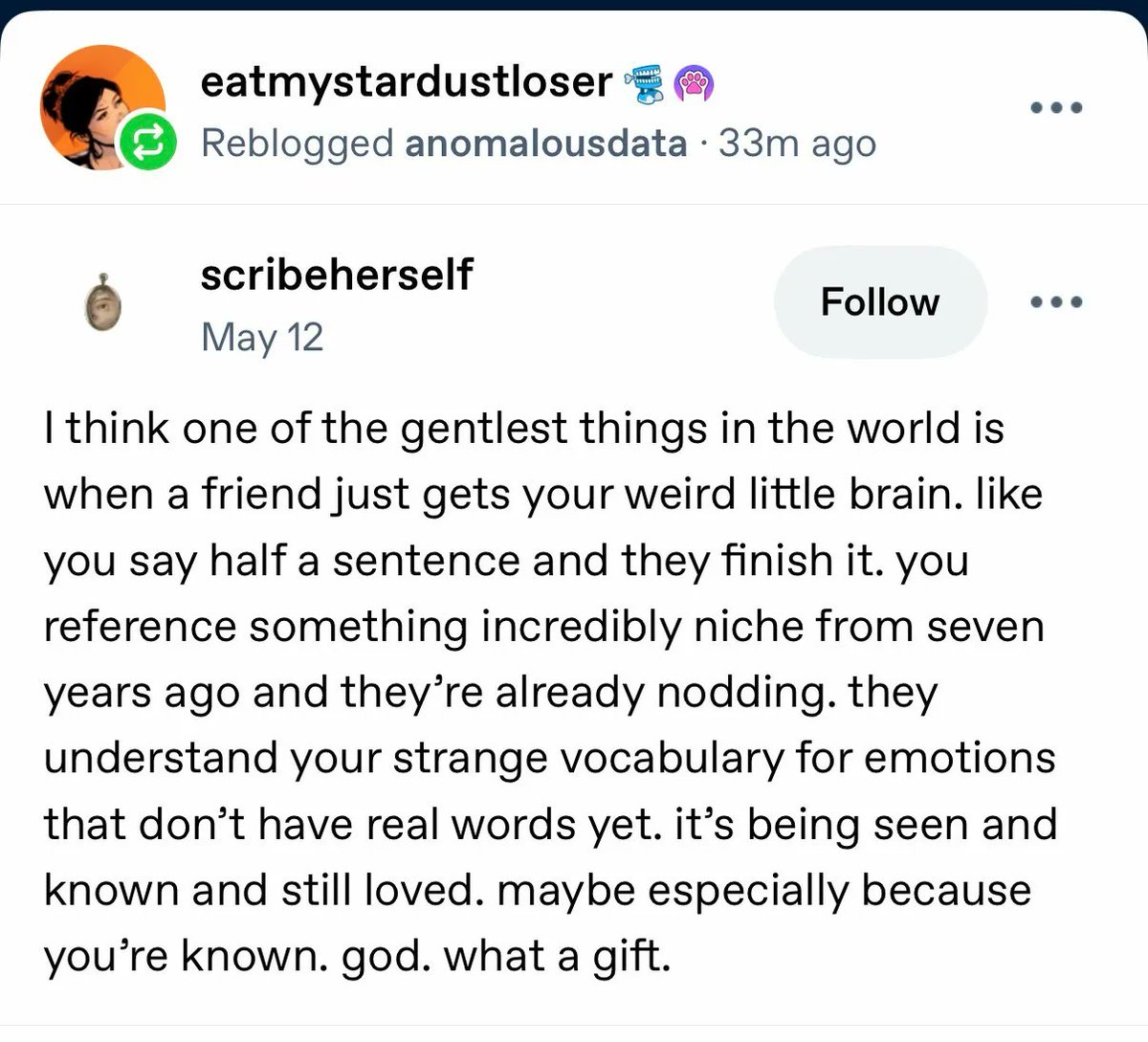1148x1042 pixels.
Task: Follow the scribeherself blog
Action: pos(880,301)
